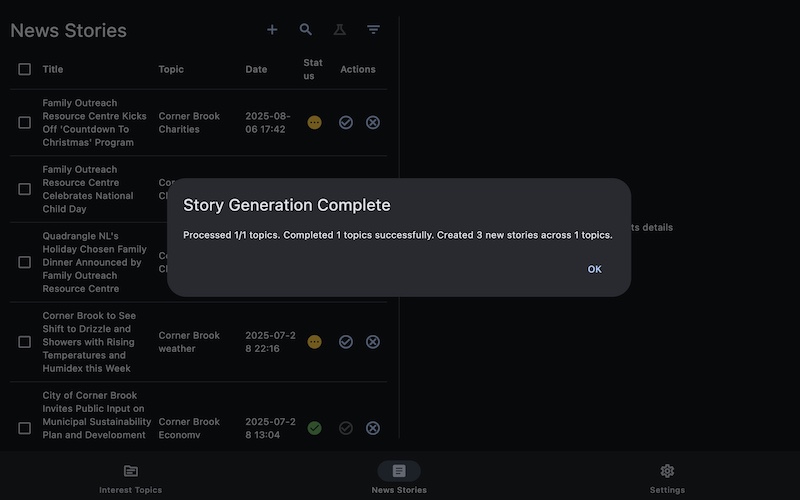Click the plus icon to add story
Screen dimensions: 800x500
[x=272, y=30]
